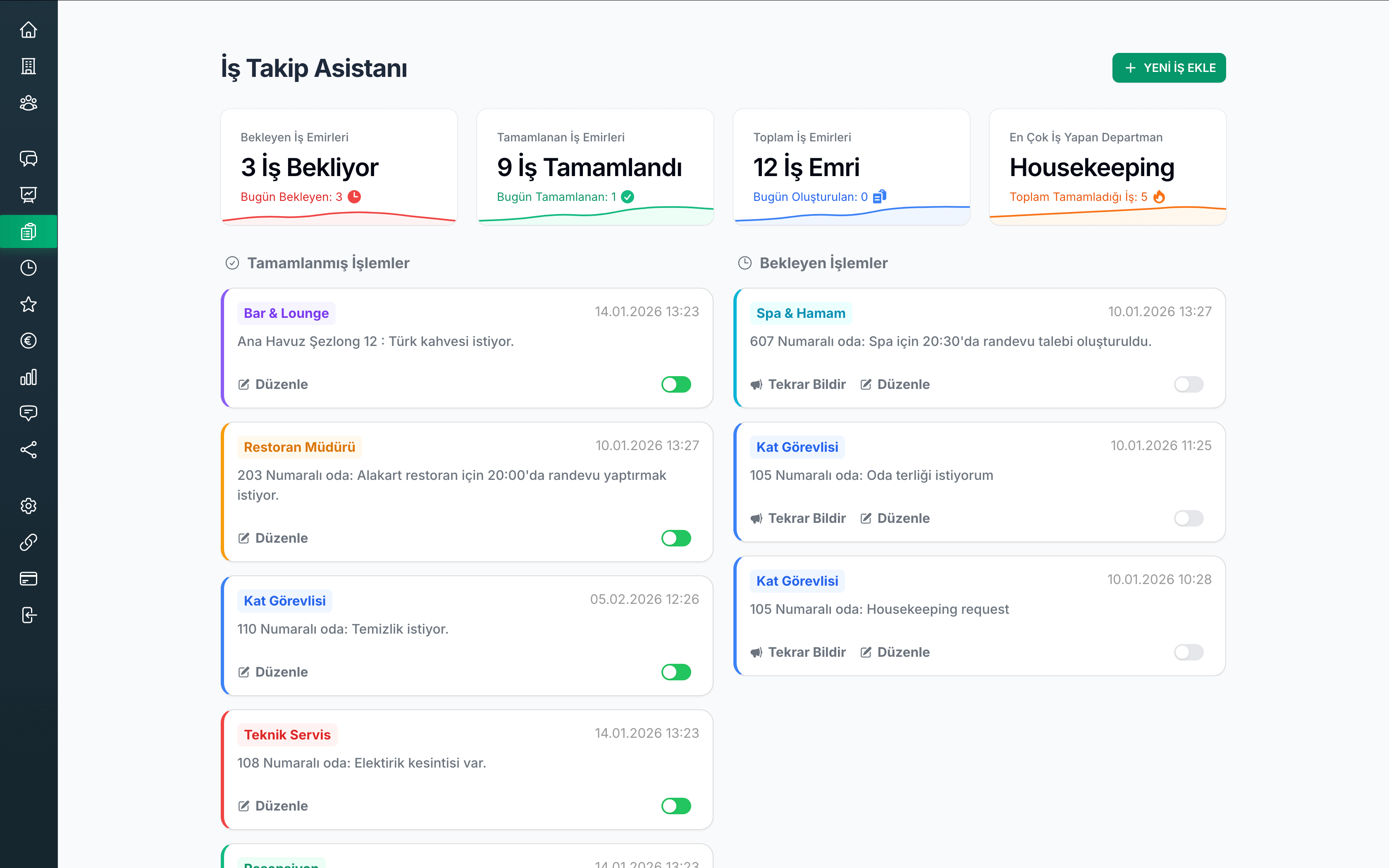Open the chat bubbles sidebar icon

point(28,158)
